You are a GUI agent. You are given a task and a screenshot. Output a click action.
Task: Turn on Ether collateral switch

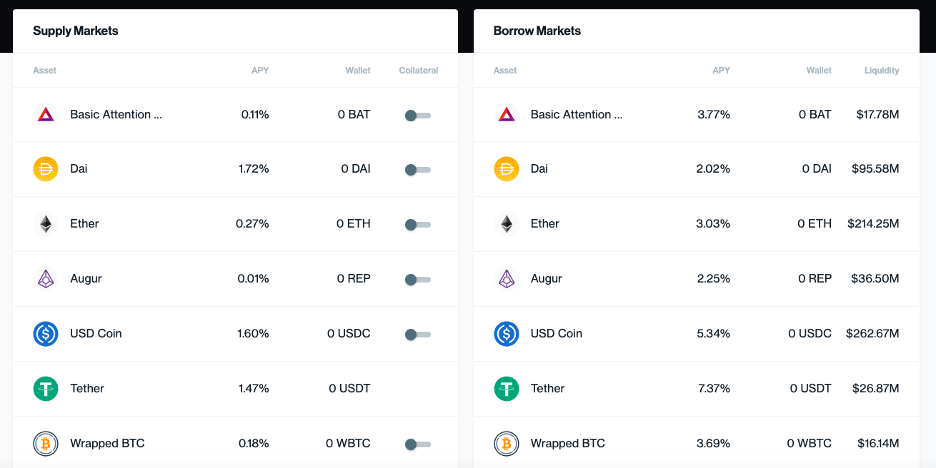tap(418, 225)
